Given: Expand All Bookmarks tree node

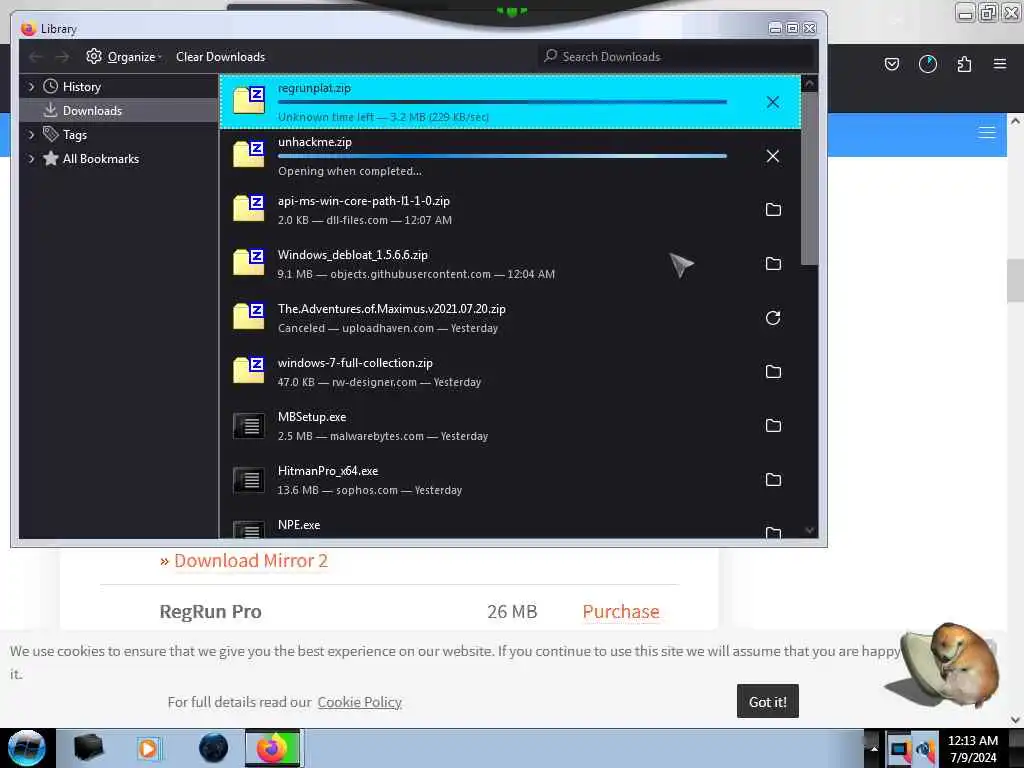Looking at the screenshot, I should [31, 159].
